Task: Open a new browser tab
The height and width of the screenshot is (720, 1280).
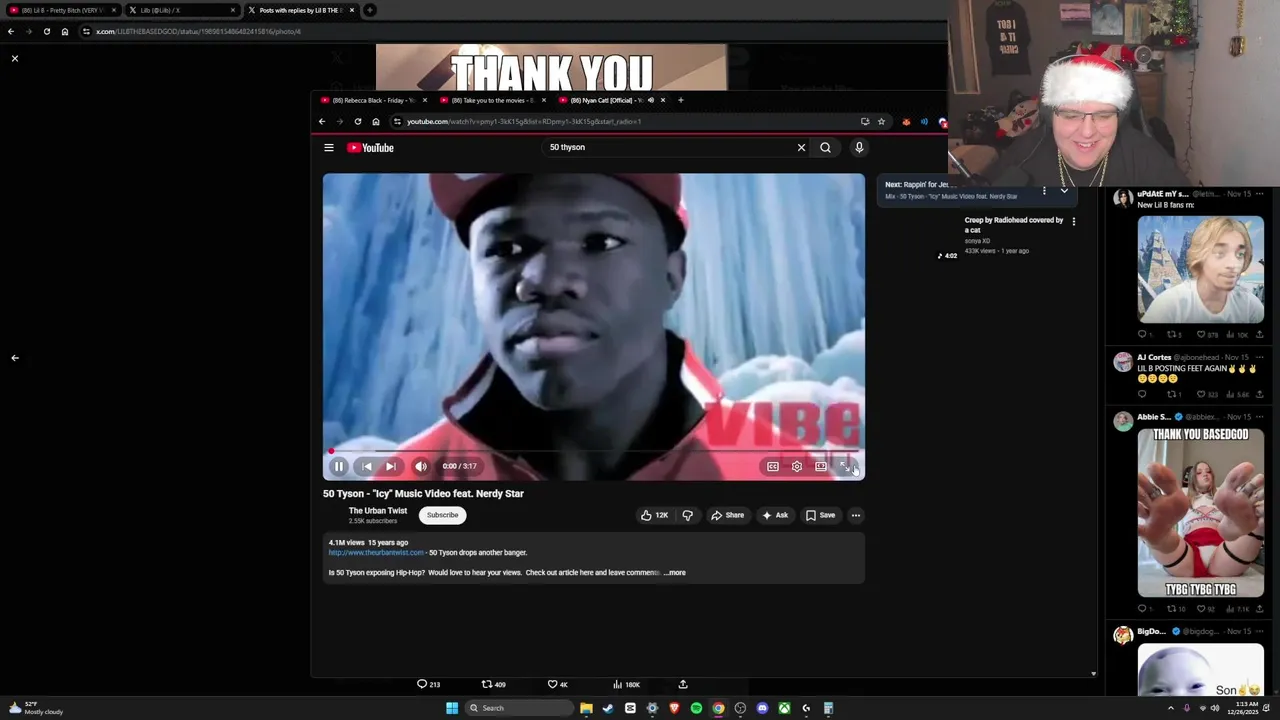Action: pos(370,10)
